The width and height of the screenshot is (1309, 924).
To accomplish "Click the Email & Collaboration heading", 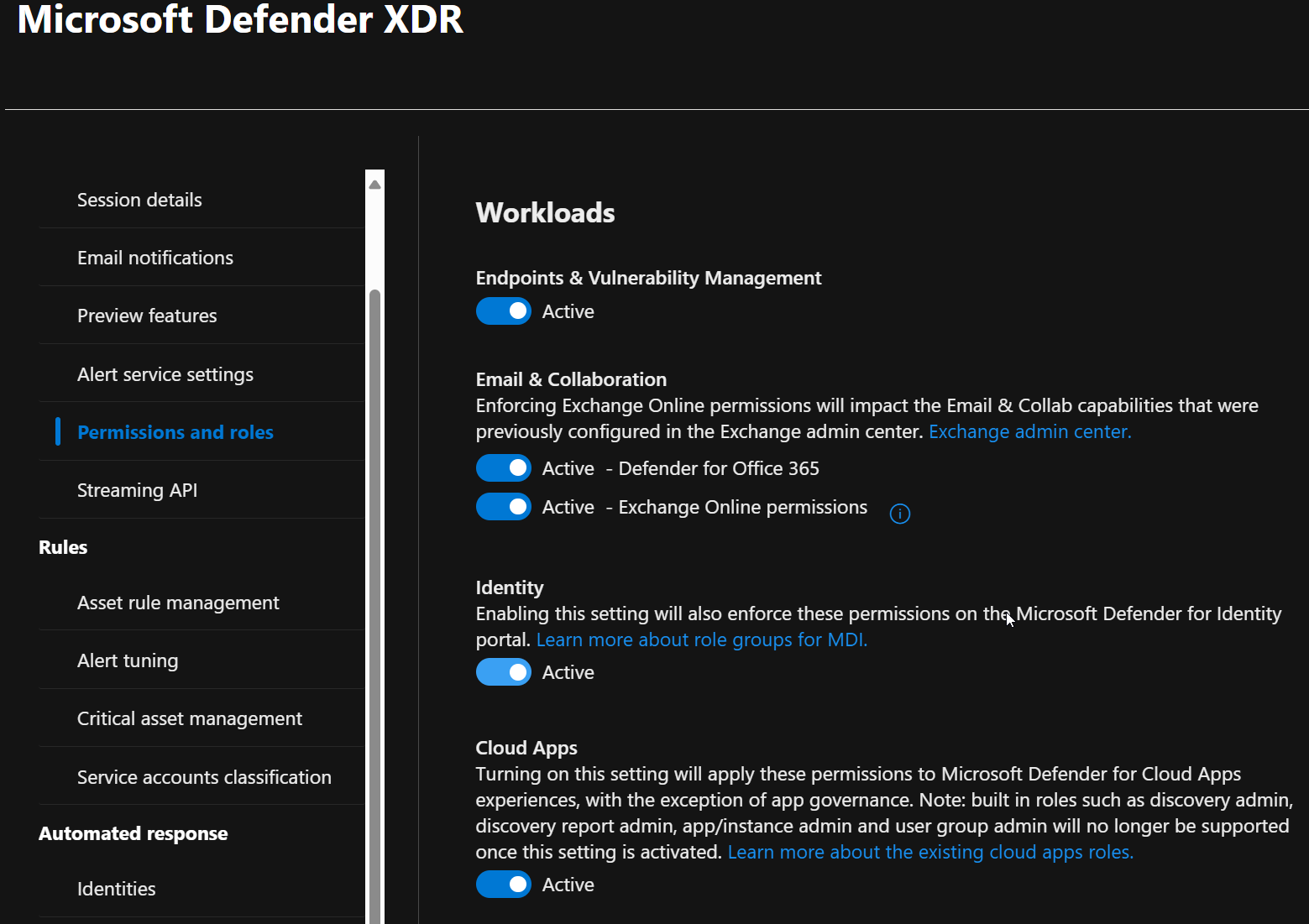I will [x=571, y=379].
